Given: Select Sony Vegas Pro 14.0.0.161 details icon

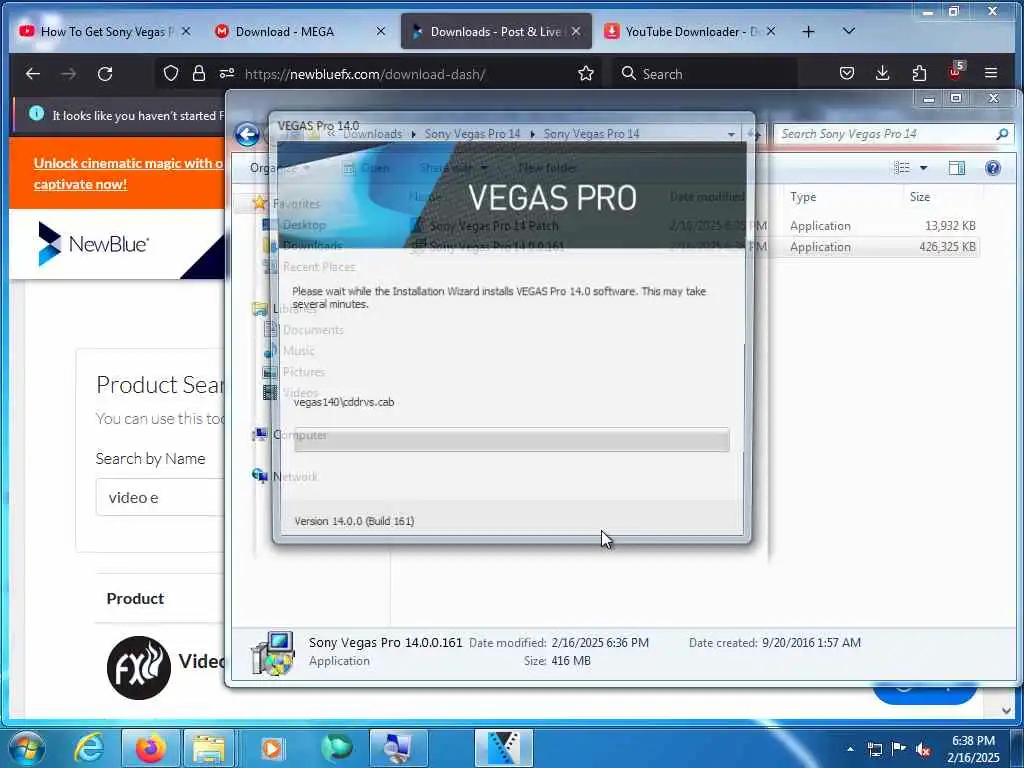Looking at the screenshot, I should pos(272,653).
